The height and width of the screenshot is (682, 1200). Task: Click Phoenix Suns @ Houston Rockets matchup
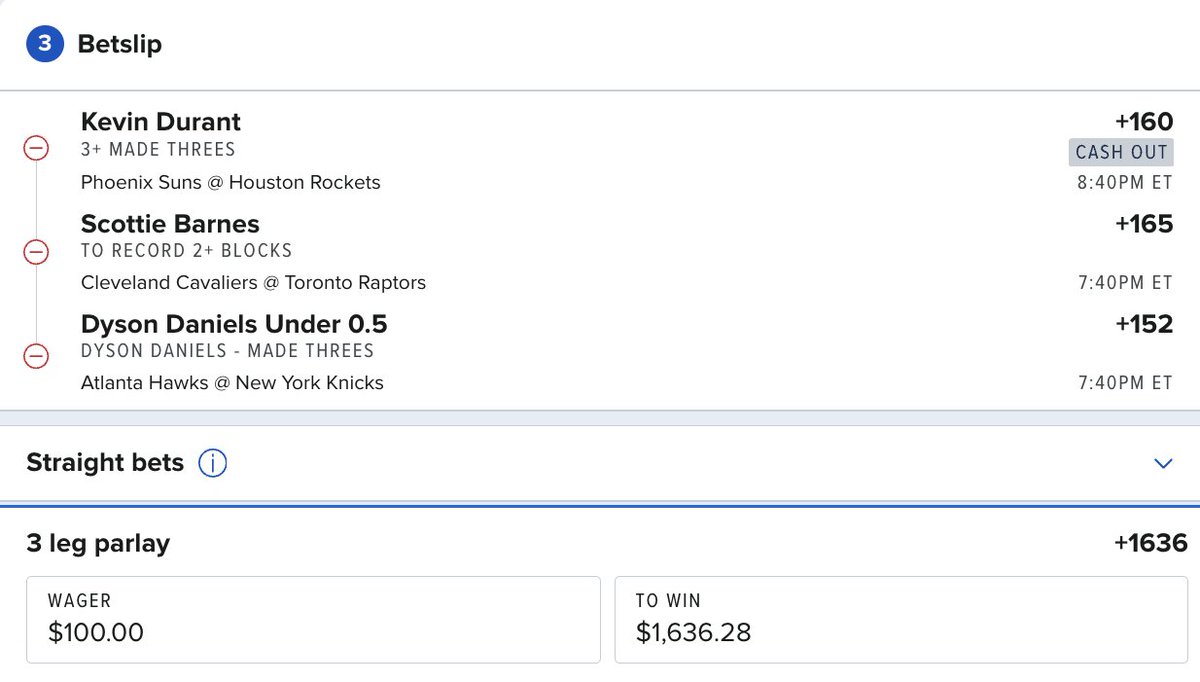(x=231, y=183)
